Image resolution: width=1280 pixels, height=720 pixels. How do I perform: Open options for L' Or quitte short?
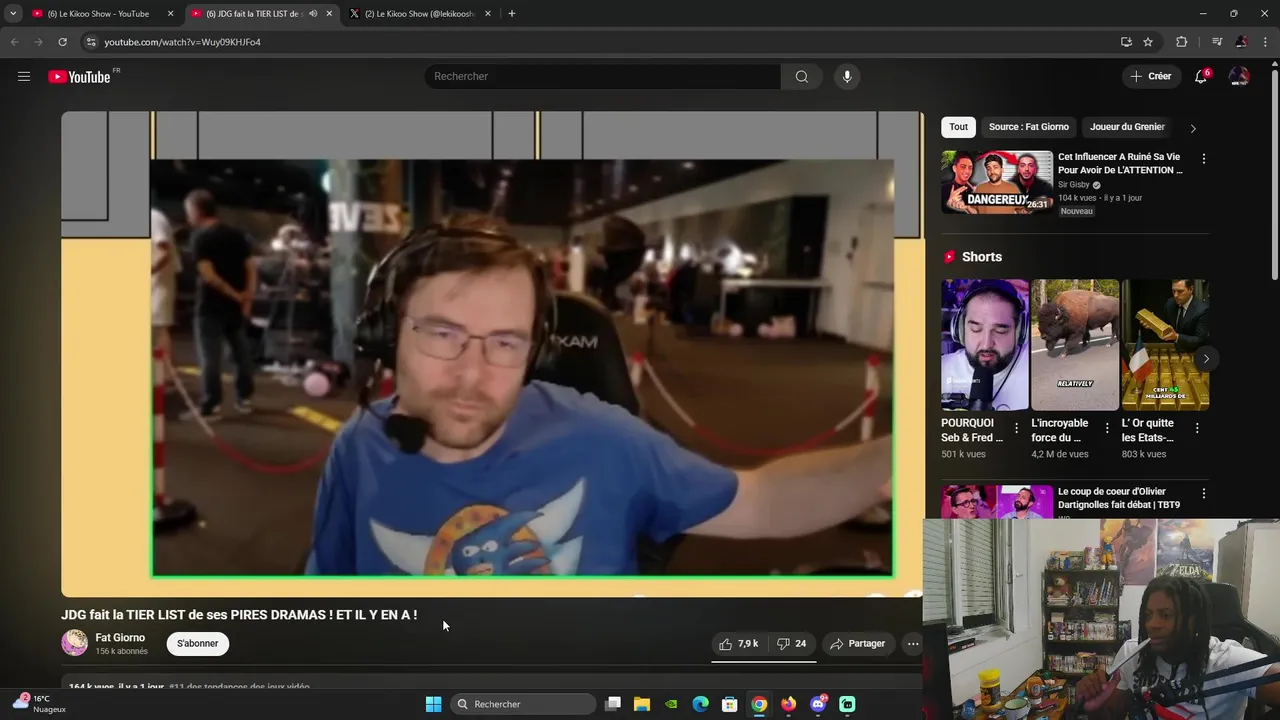point(1197,428)
